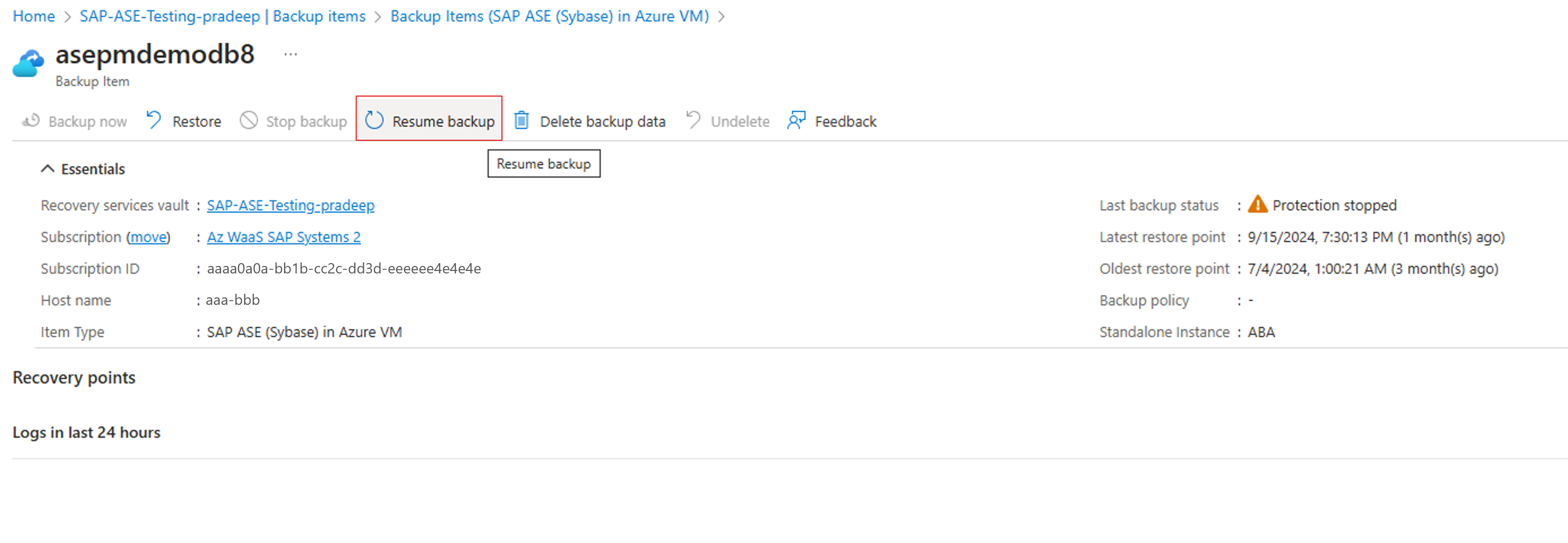Click the Delete backup data label
The height and width of the screenshot is (543, 1568).
coord(602,122)
